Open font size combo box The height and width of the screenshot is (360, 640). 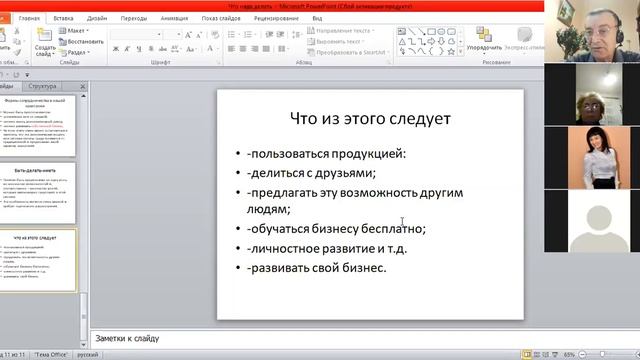point(173,35)
